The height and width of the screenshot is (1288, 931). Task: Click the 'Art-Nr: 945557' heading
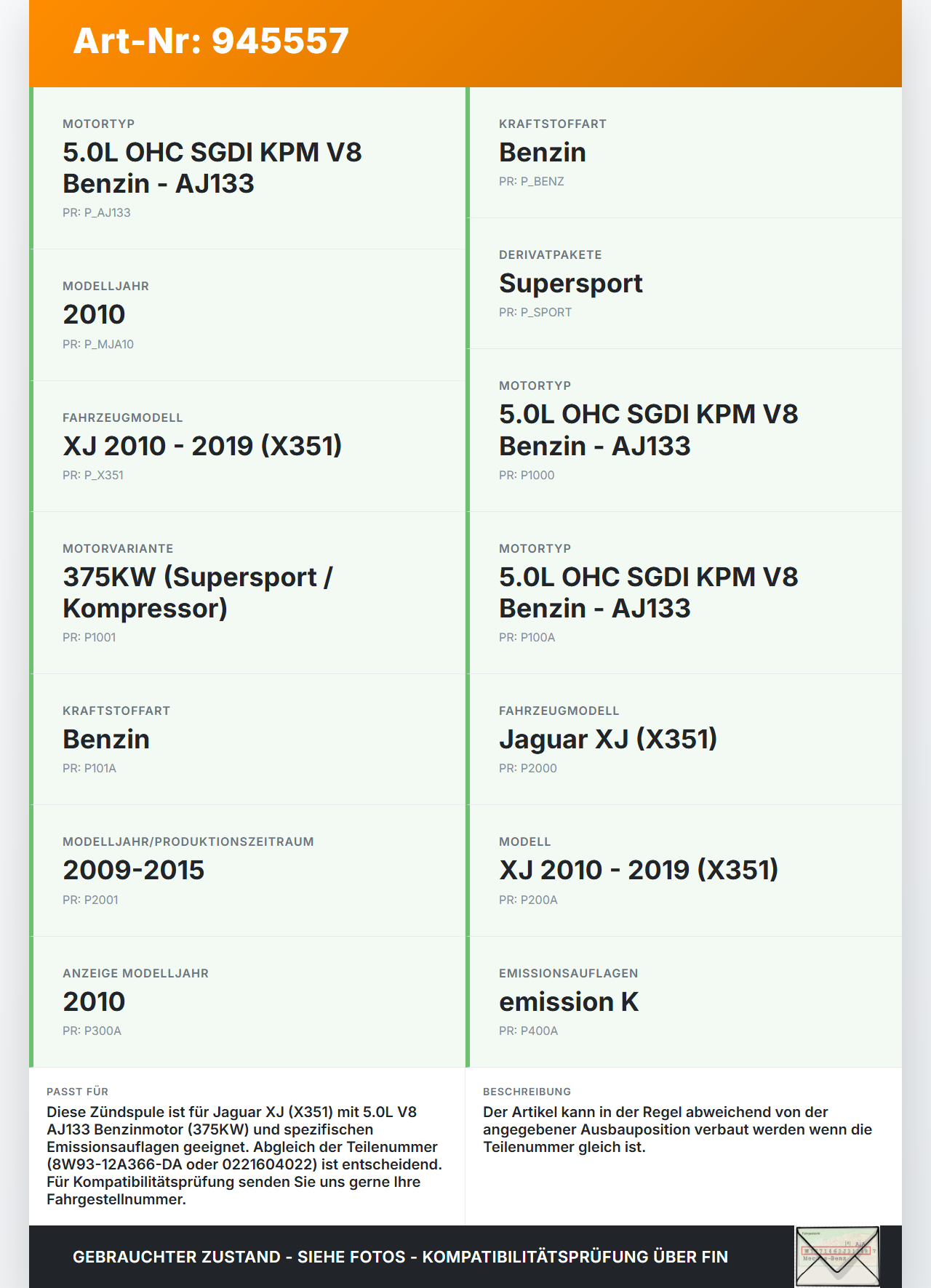211,41
